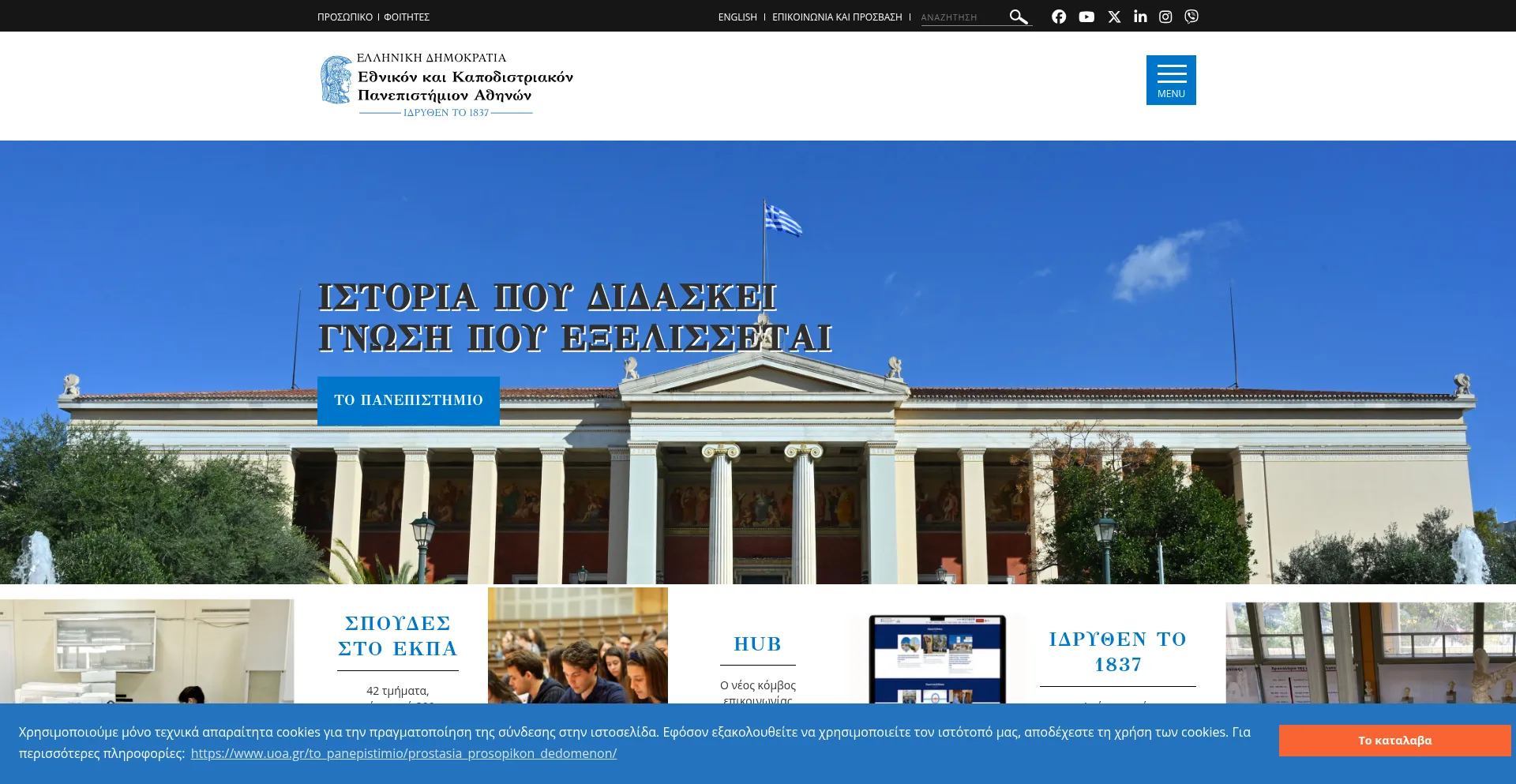Screen dimensions: 1516x784
Task: Open the blue MENU hamburger button
Action: coord(1171,80)
